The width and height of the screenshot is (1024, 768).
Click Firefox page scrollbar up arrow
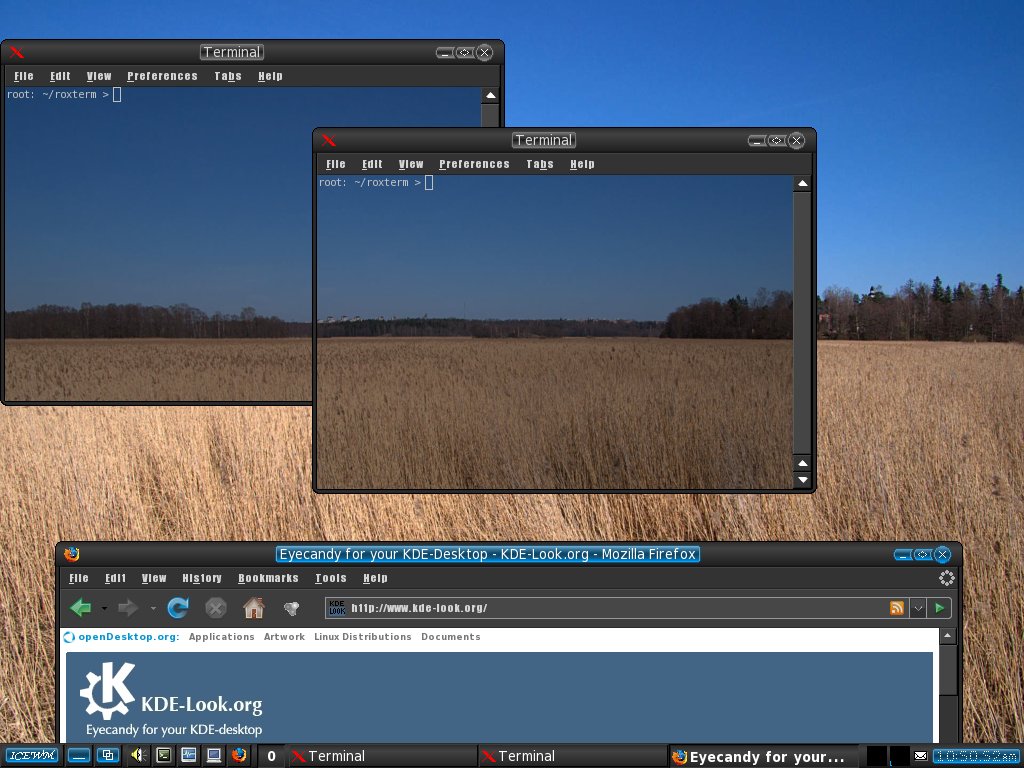tap(948, 635)
